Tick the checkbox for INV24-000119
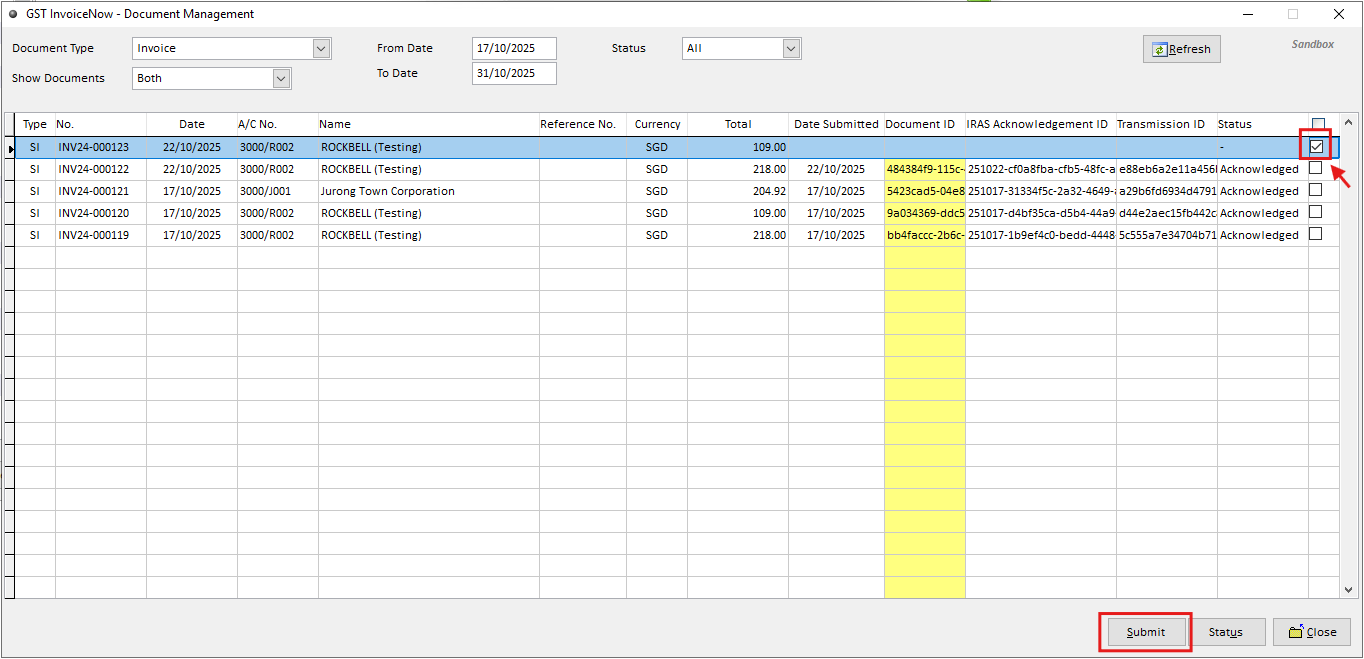Viewport: 1364px width, 659px height. tap(1316, 234)
